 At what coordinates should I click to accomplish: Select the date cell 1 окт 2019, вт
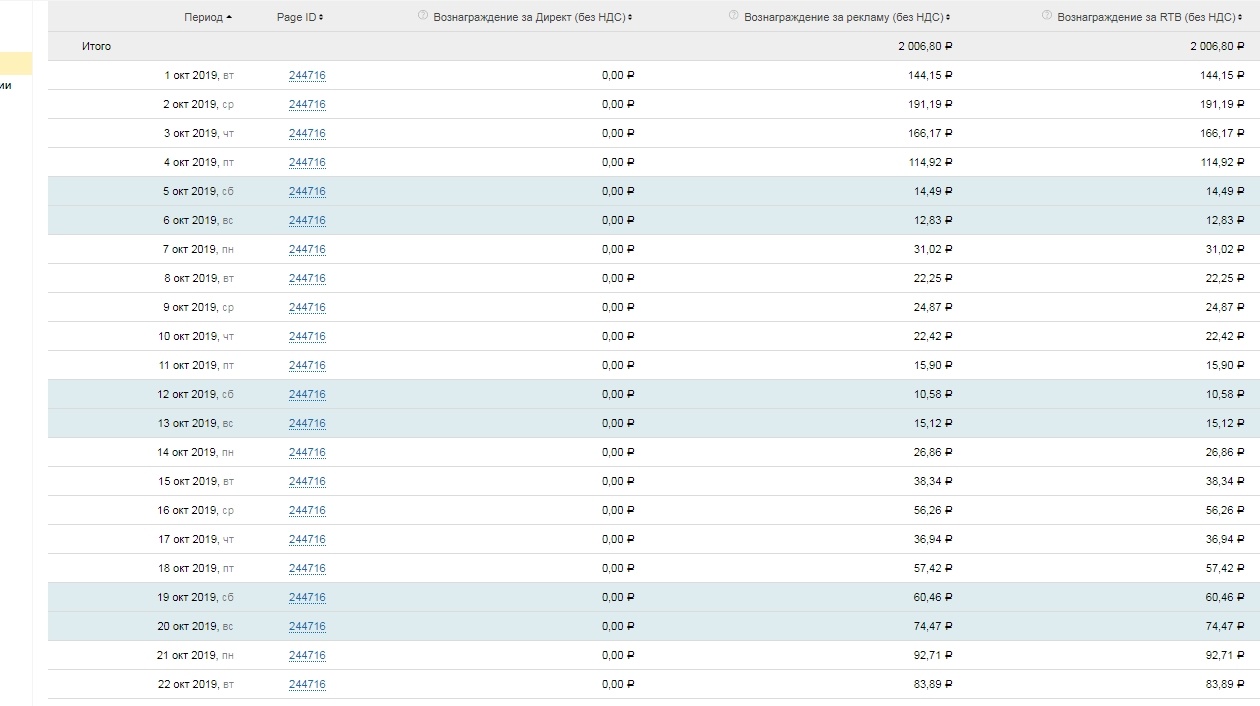[199, 75]
